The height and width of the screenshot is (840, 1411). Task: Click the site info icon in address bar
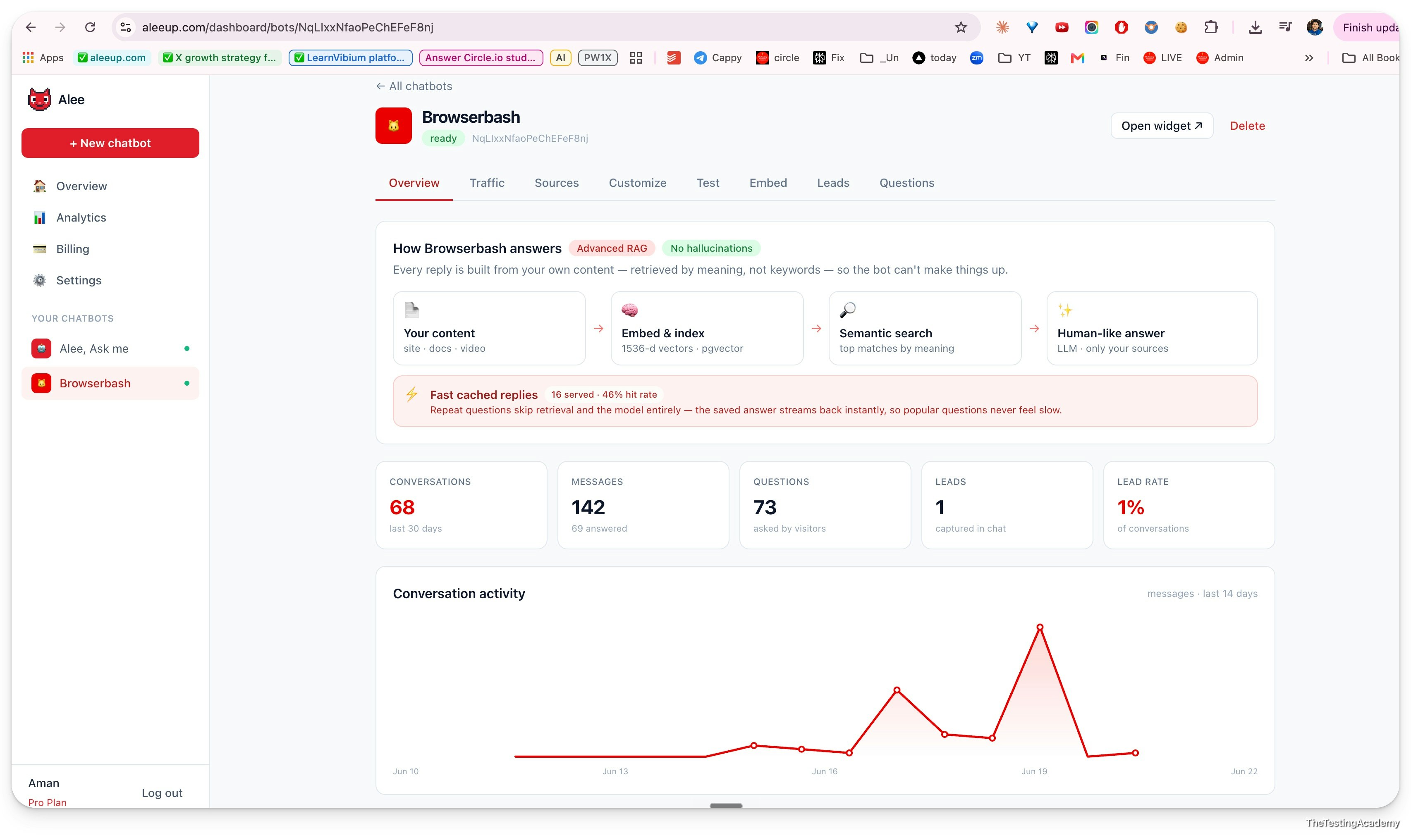tap(126, 27)
